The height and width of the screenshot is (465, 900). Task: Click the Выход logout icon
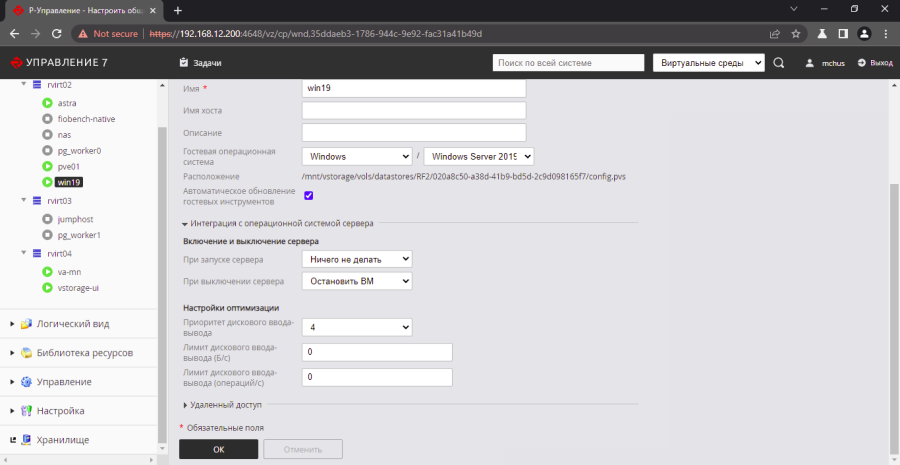point(861,63)
